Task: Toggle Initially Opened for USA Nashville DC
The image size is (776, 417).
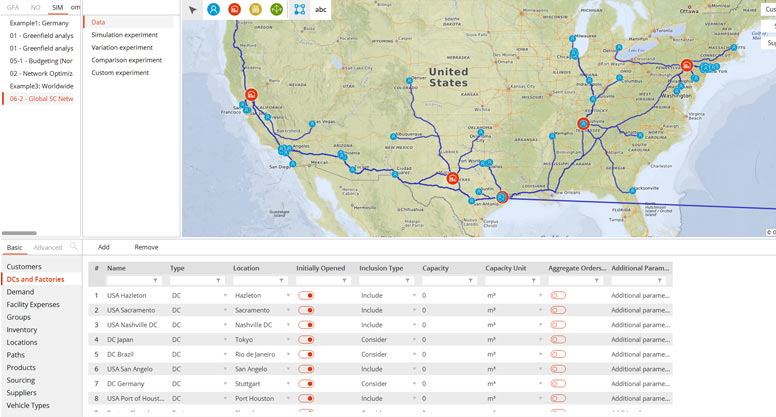Action: [306, 325]
